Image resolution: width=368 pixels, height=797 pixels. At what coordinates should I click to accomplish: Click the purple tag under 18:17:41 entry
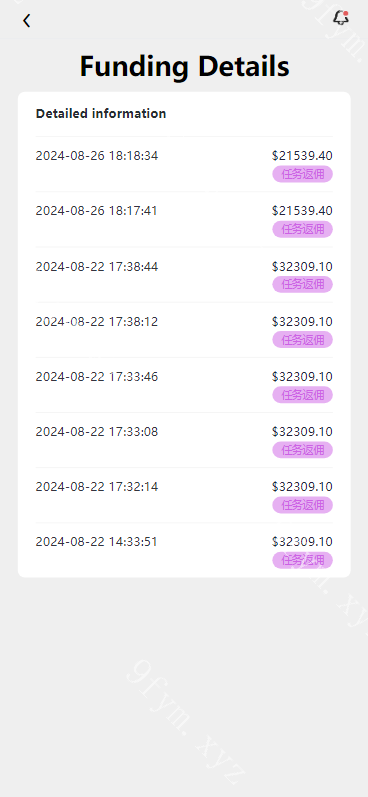[x=302, y=229]
